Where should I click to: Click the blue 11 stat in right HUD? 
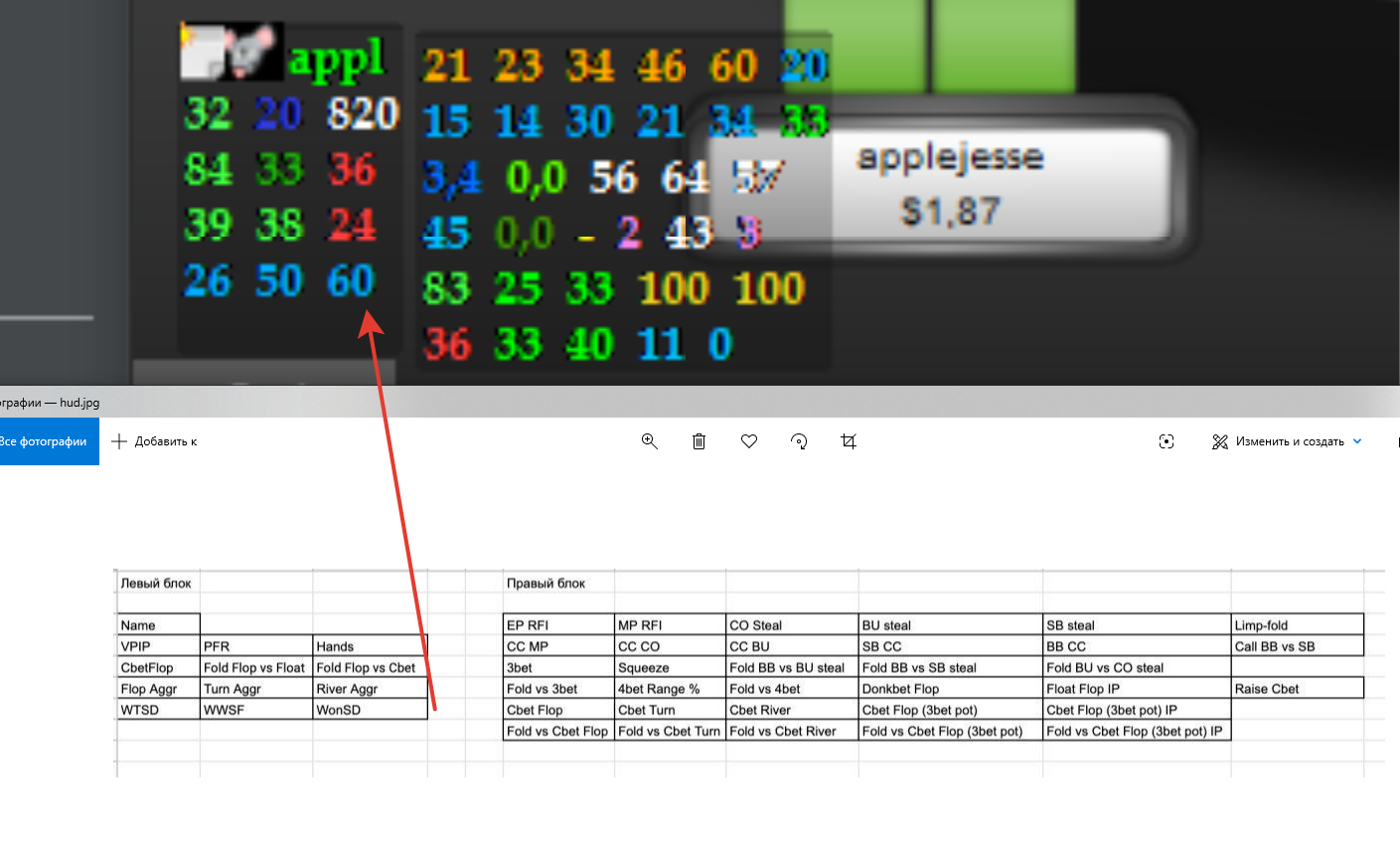tap(662, 345)
